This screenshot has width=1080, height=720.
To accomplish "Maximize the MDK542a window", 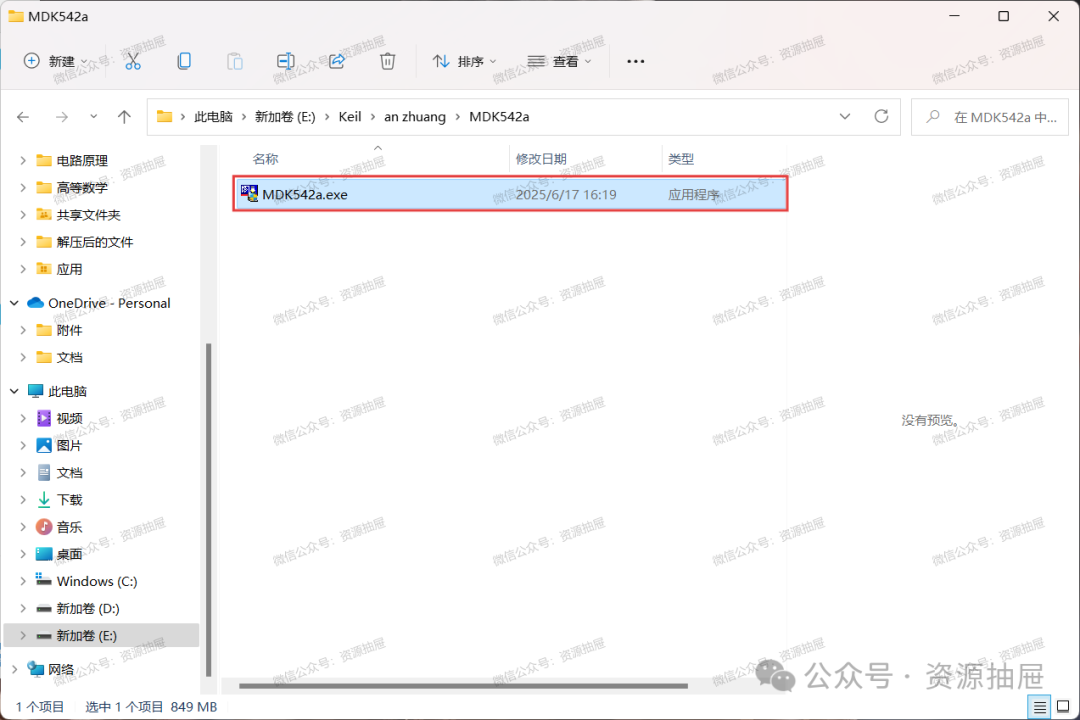I will tap(1004, 16).
